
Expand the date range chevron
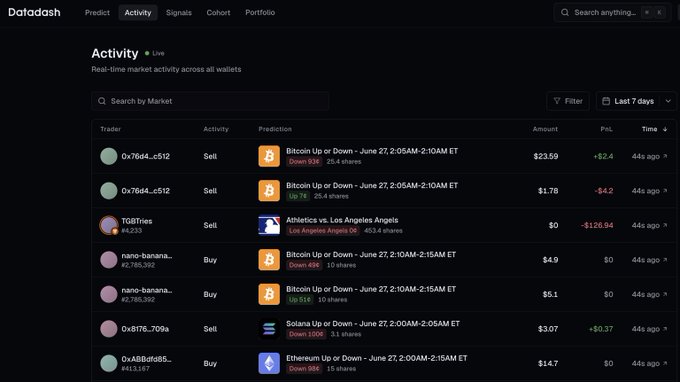click(668, 101)
